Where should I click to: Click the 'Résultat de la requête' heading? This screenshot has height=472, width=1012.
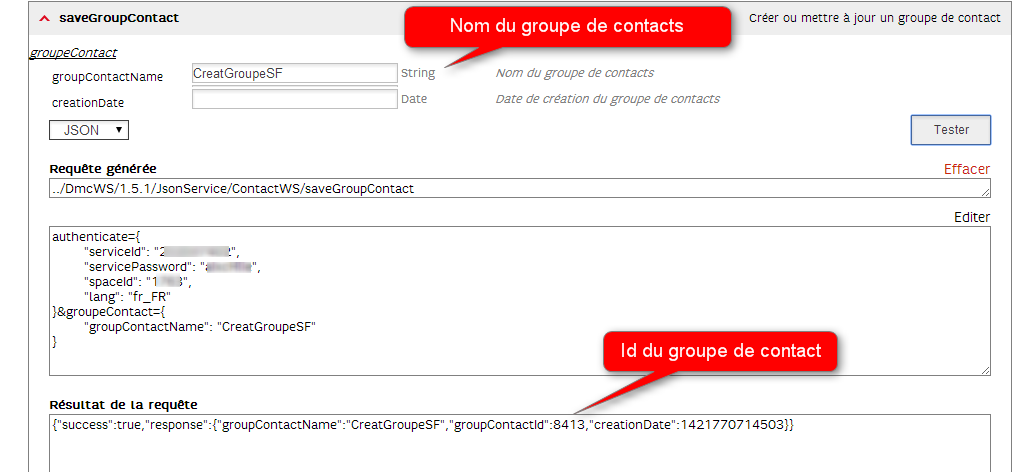tap(123, 405)
